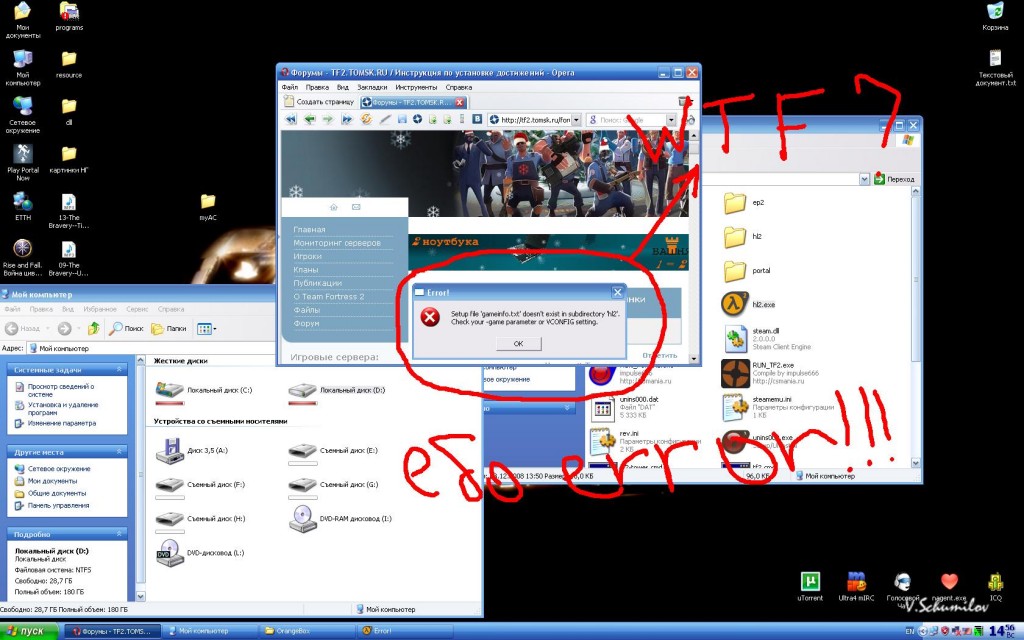Screen dimensions: 1024x640
Task: Click the Папки button in Мой компьютер toolbar
Action: [168, 328]
